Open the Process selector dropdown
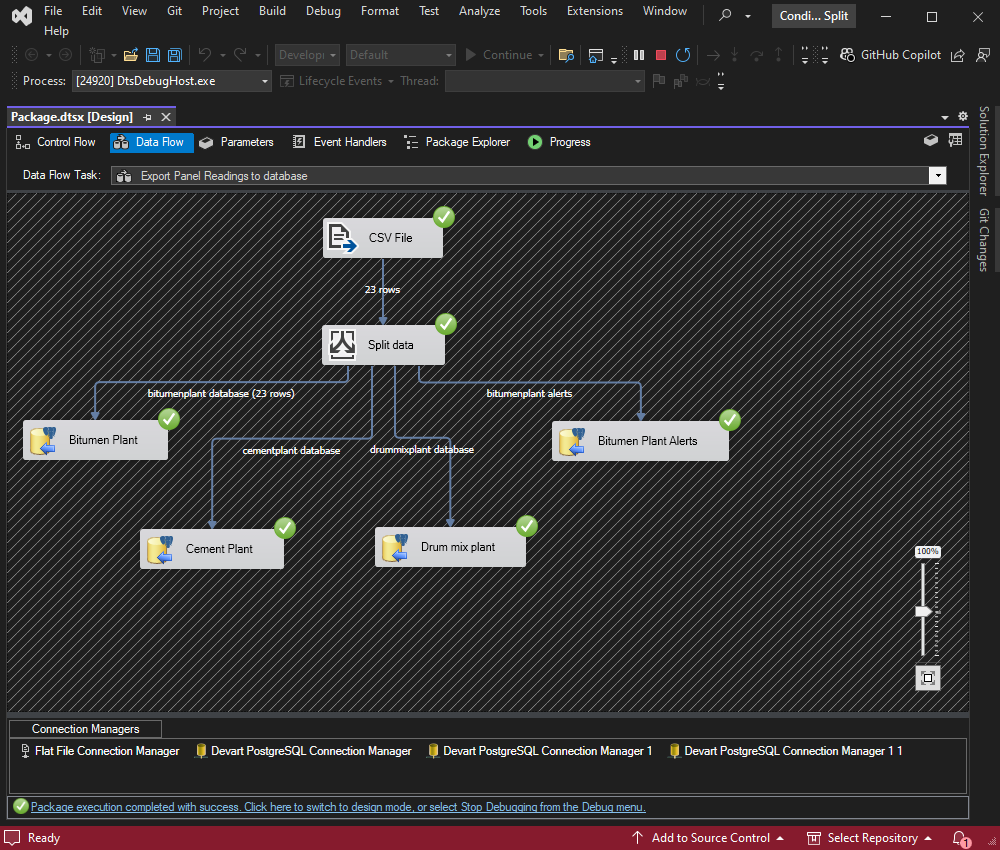 pos(172,82)
